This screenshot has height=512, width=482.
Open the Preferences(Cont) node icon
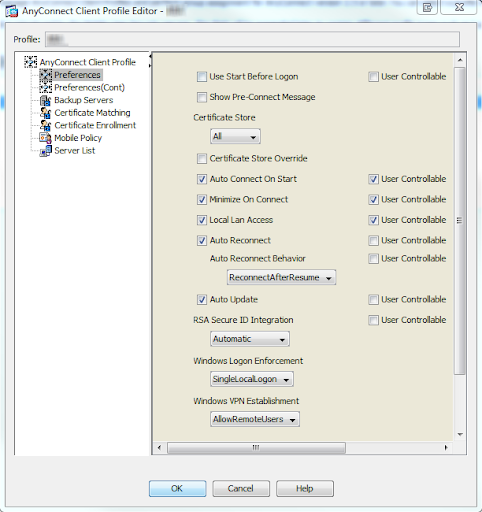tap(46, 87)
